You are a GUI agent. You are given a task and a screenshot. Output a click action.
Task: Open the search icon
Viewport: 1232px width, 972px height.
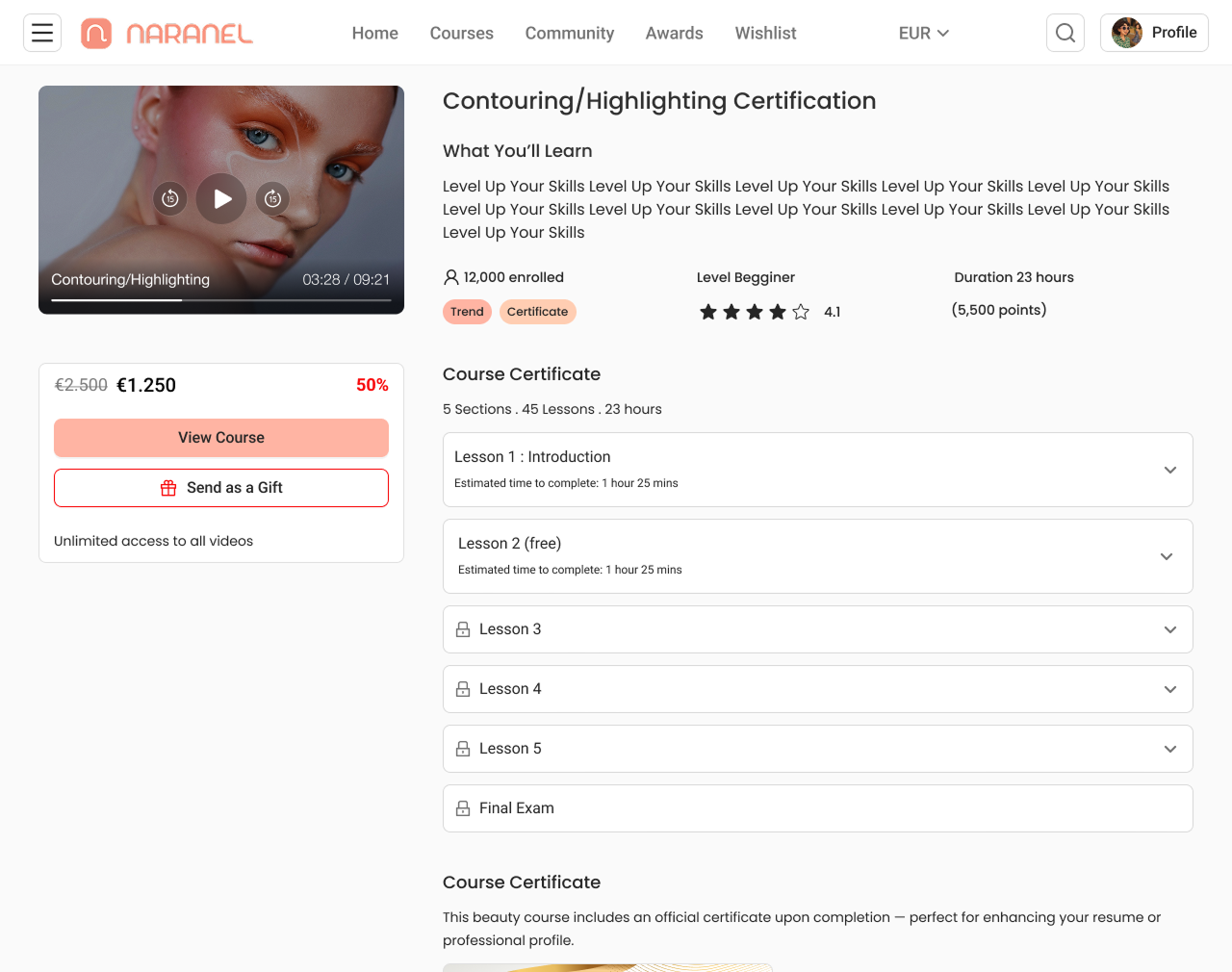tap(1065, 33)
